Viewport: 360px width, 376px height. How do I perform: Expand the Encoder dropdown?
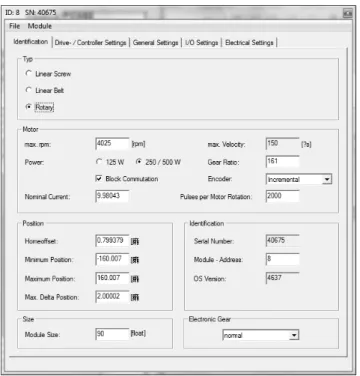pyautogui.click(x=327, y=179)
